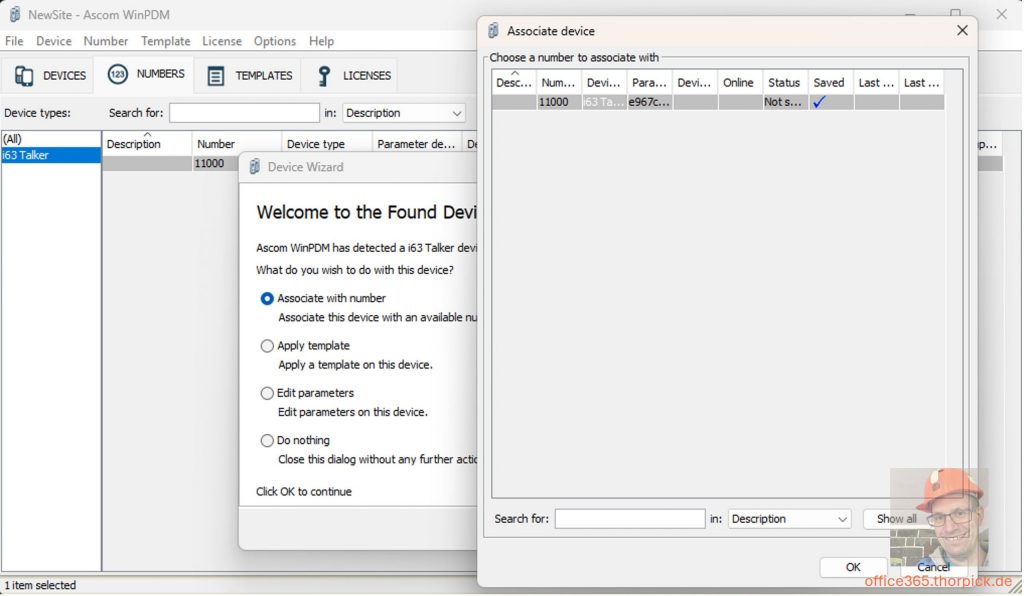Open the License menu

pyautogui.click(x=221, y=41)
